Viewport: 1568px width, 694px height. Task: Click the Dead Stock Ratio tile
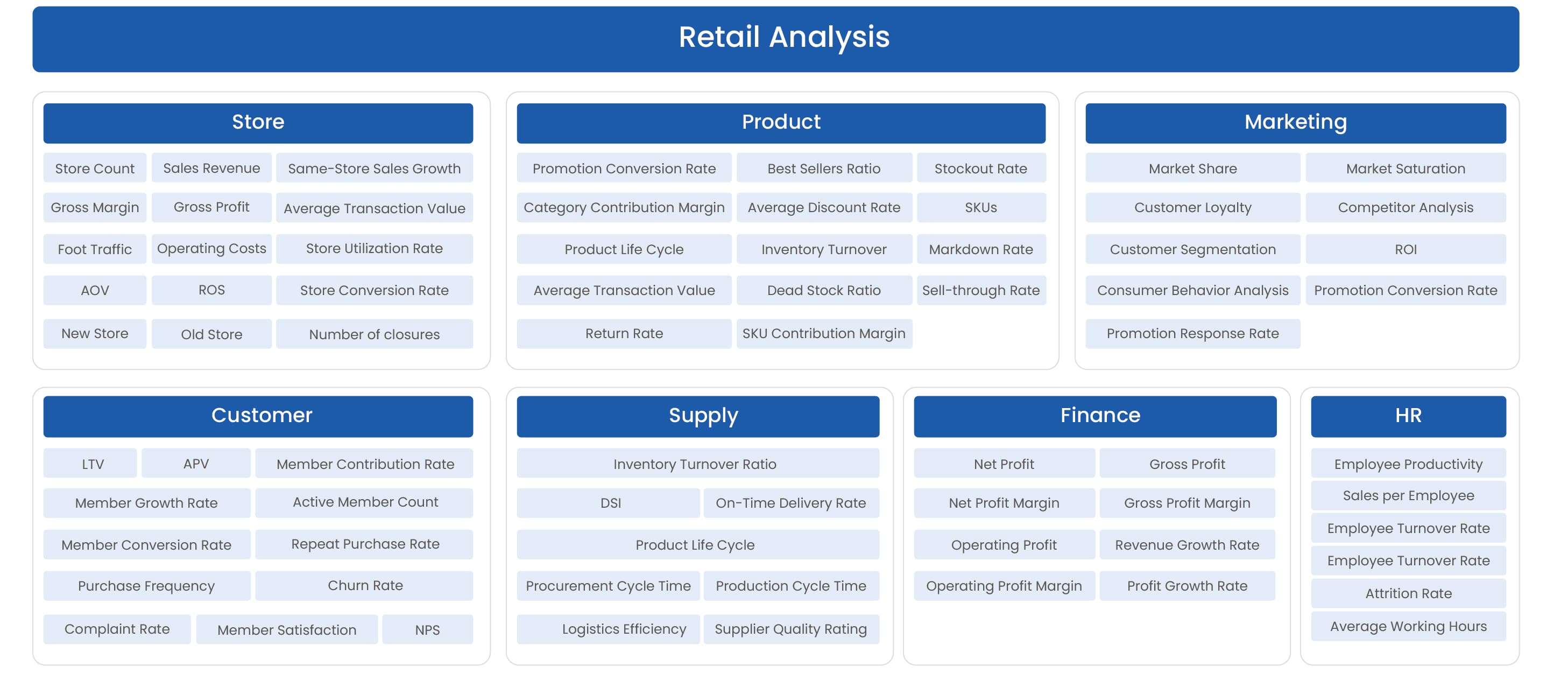824,290
